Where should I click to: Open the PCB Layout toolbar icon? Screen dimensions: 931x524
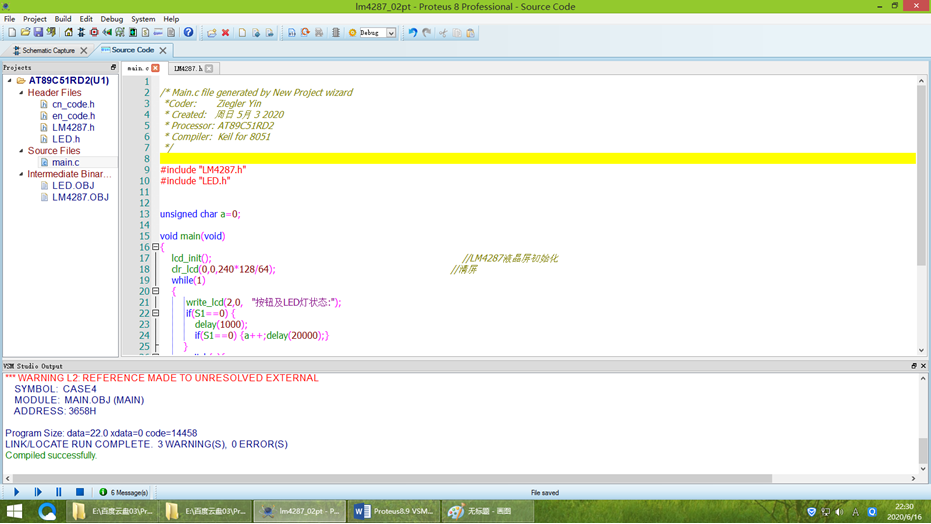[94, 33]
